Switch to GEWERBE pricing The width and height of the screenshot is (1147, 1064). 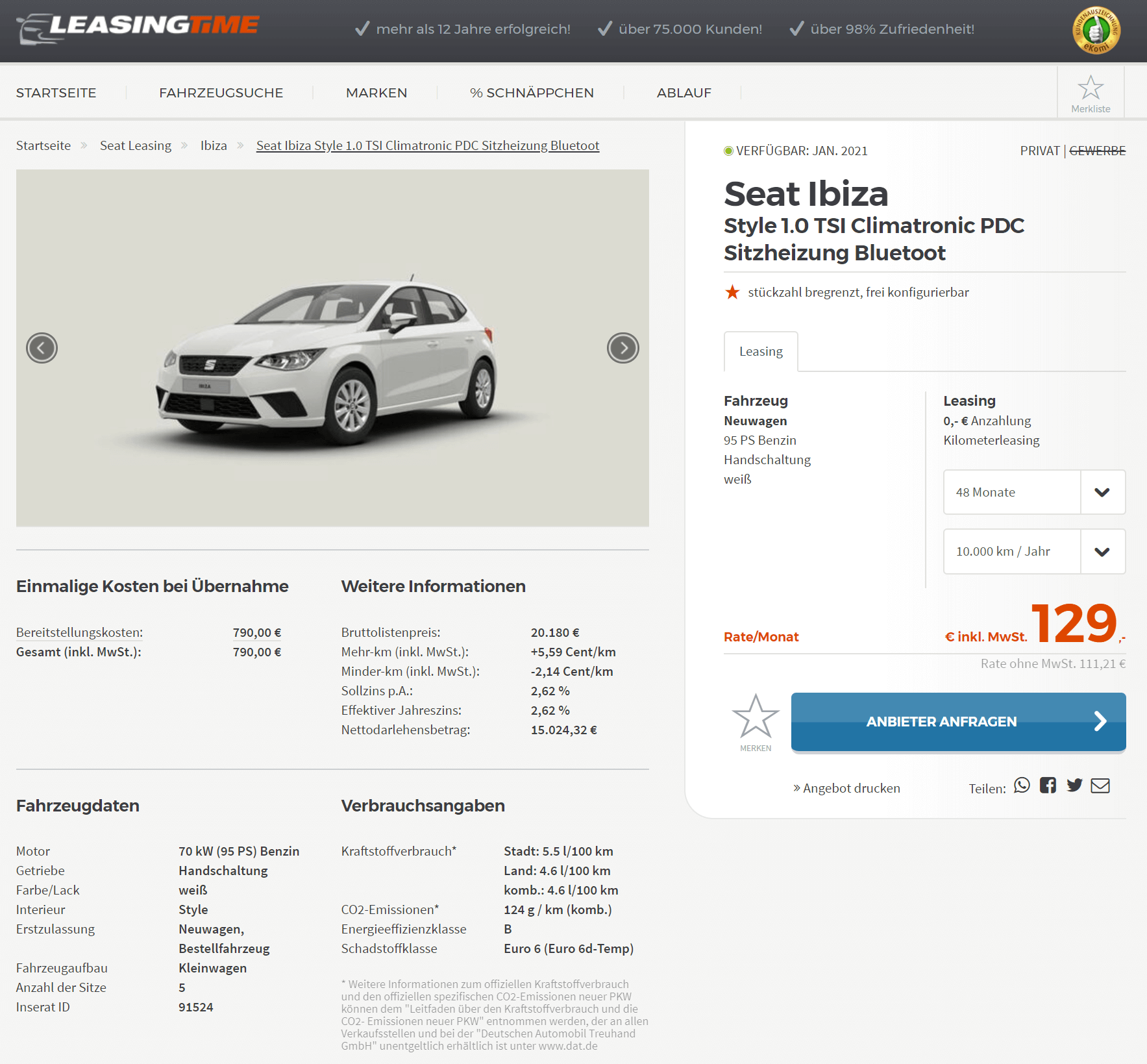pyautogui.click(x=1097, y=151)
